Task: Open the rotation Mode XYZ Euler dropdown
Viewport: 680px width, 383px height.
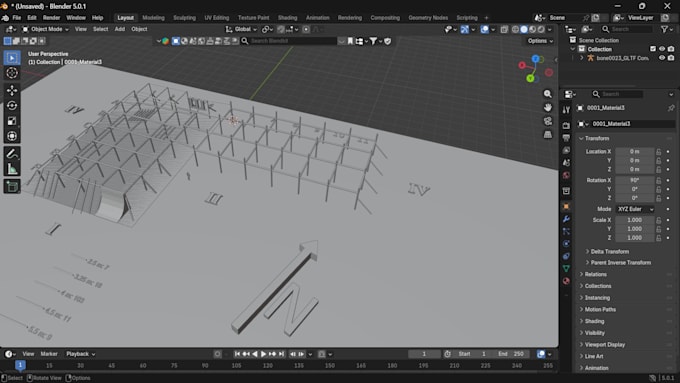Action: click(x=635, y=209)
